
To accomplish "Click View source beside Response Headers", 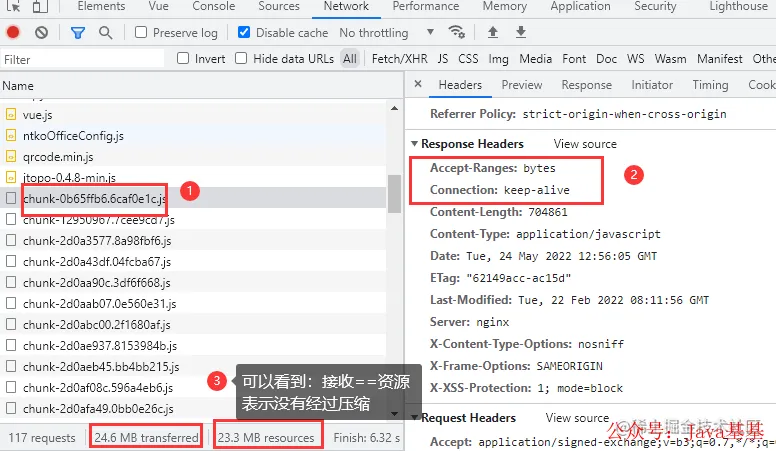I will pos(585,144).
